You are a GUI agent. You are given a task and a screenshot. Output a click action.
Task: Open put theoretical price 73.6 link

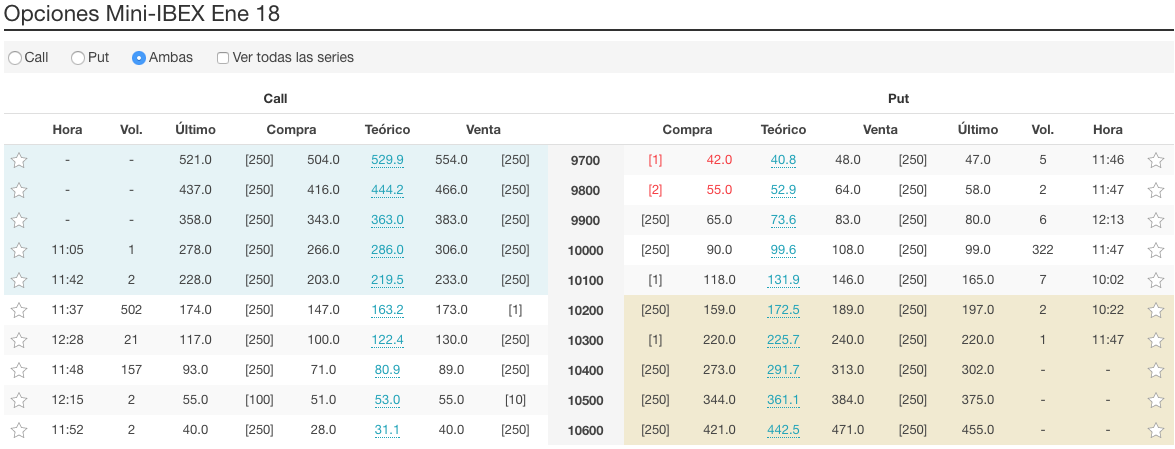783,220
